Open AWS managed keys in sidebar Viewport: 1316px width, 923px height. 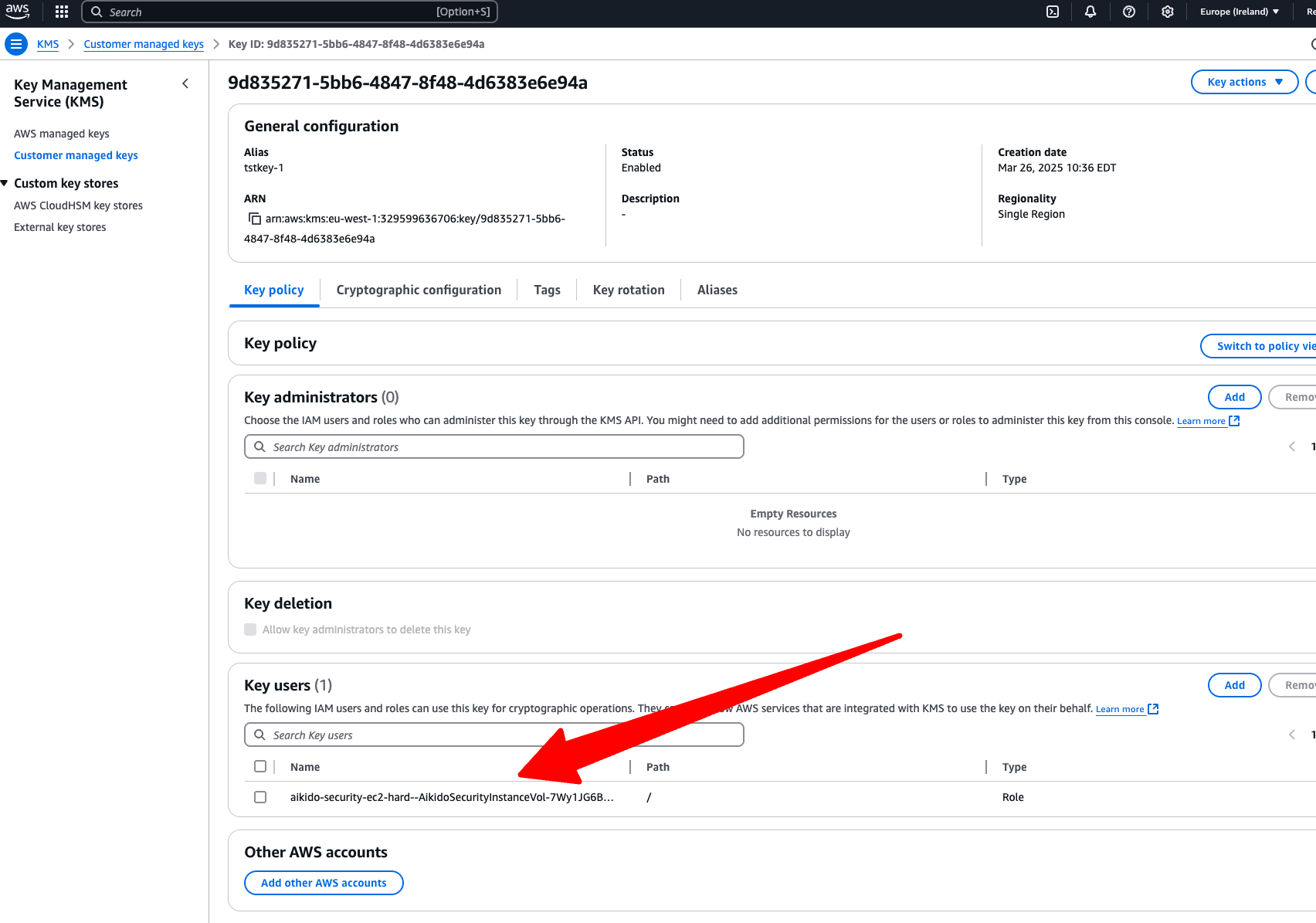coord(62,134)
